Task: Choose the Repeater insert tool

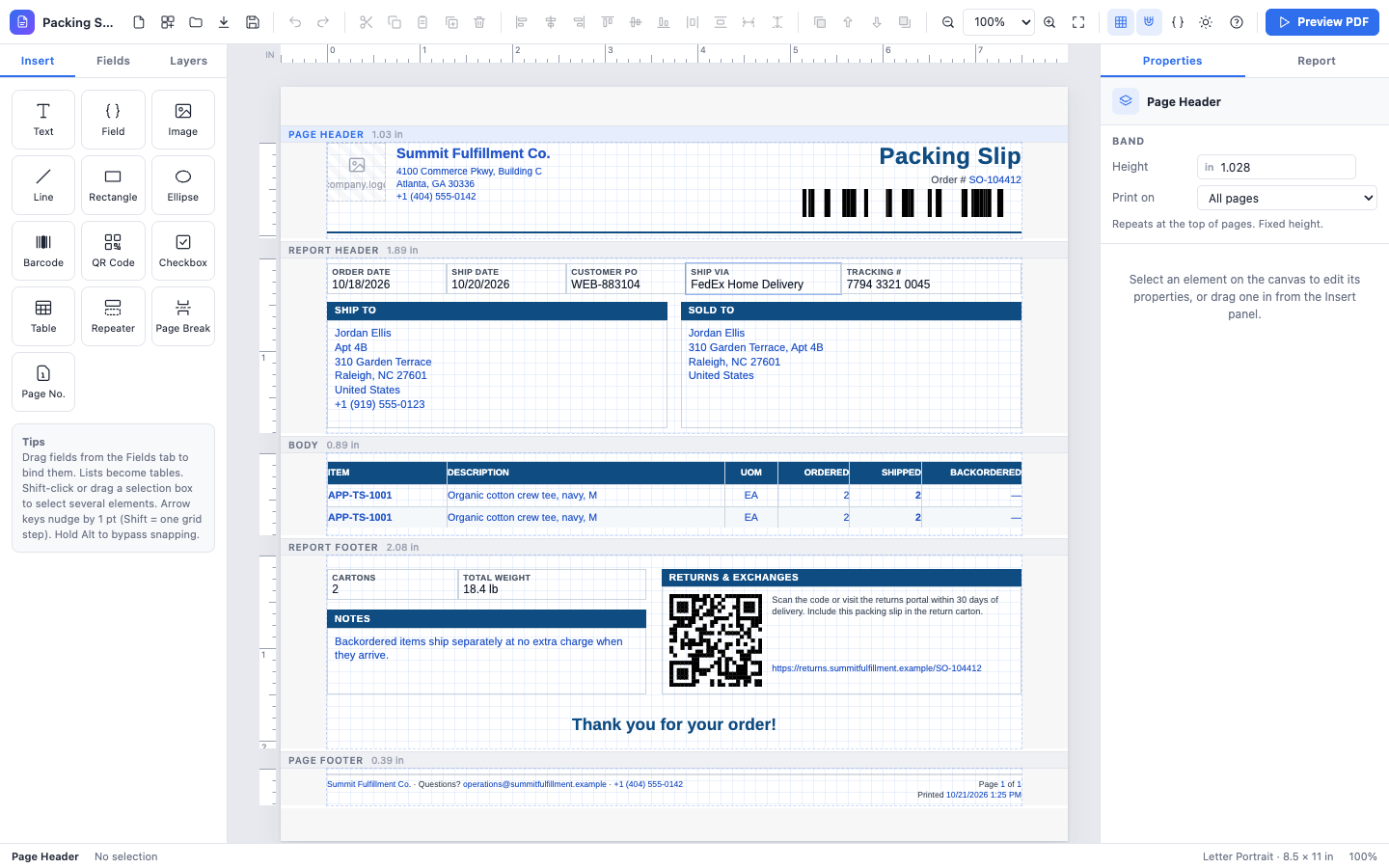Action: (x=113, y=316)
